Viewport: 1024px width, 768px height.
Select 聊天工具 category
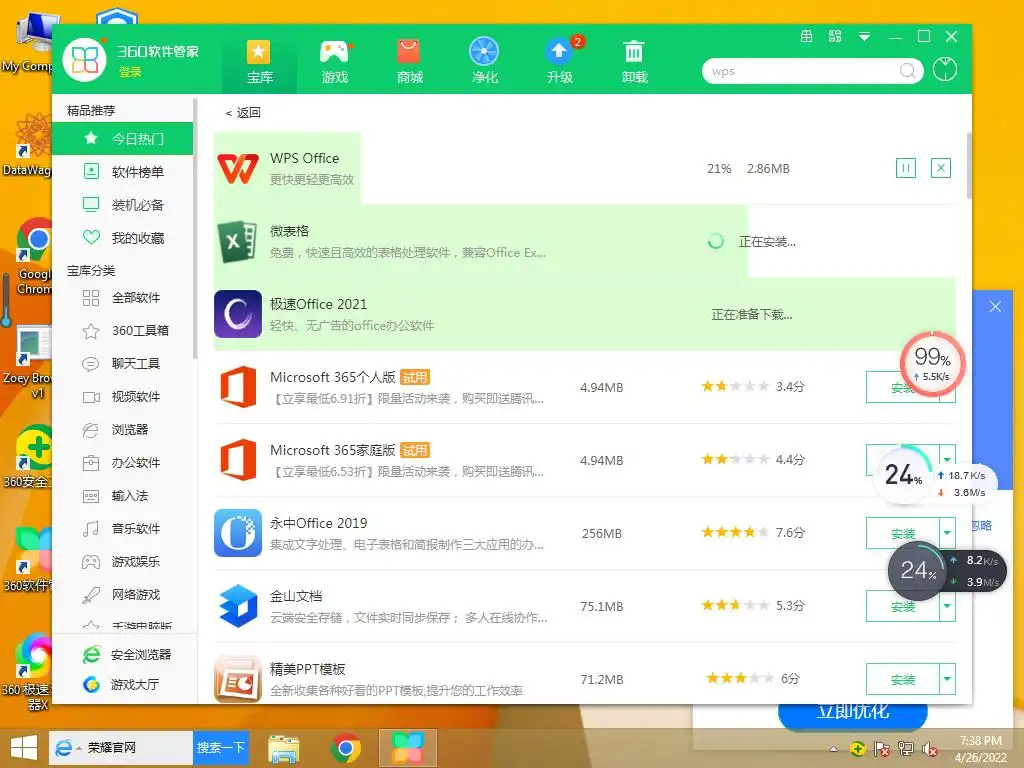click(123, 364)
